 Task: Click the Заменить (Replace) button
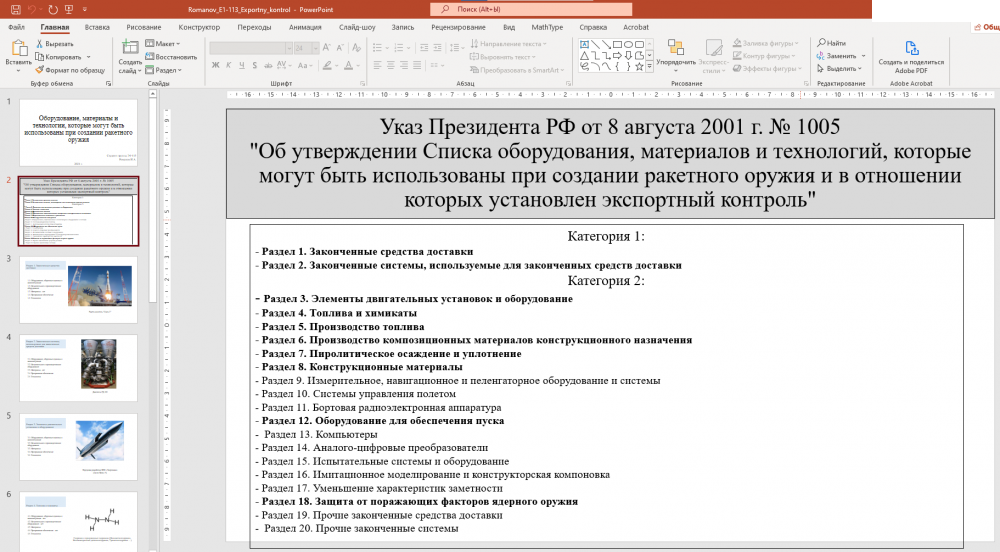point(838,56)
